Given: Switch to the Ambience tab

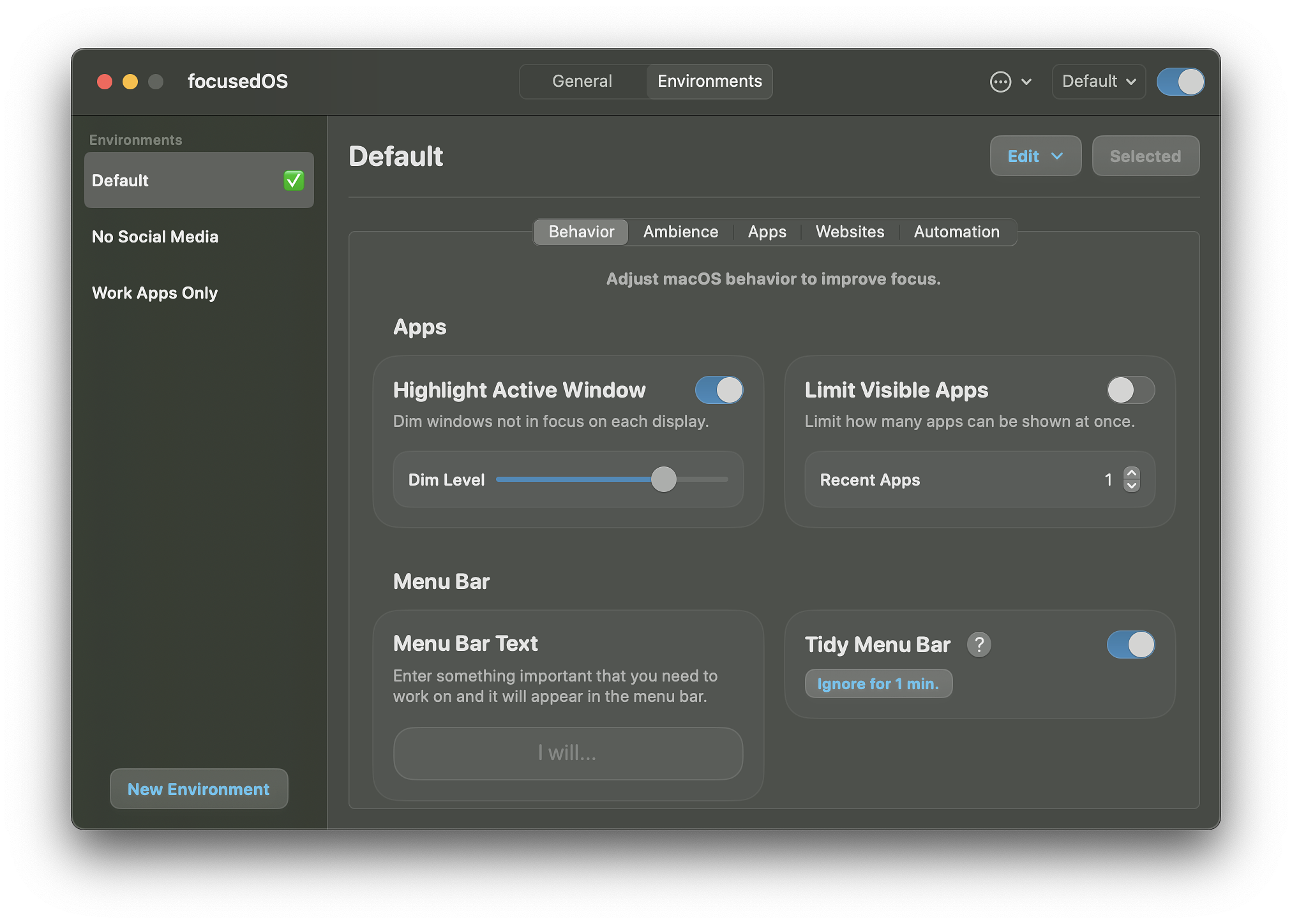Looking at the screenshot, I should coord(681,231).
